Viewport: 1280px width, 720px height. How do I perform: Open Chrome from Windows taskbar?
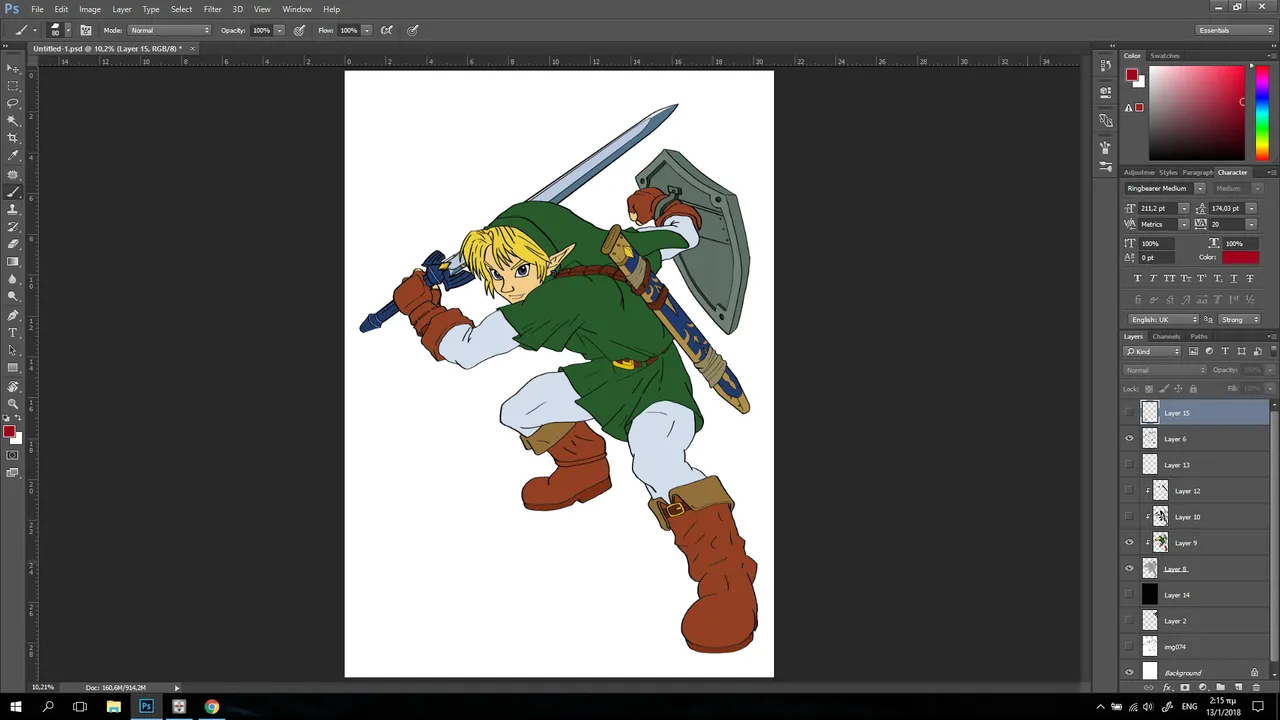(x=212, y=707)
